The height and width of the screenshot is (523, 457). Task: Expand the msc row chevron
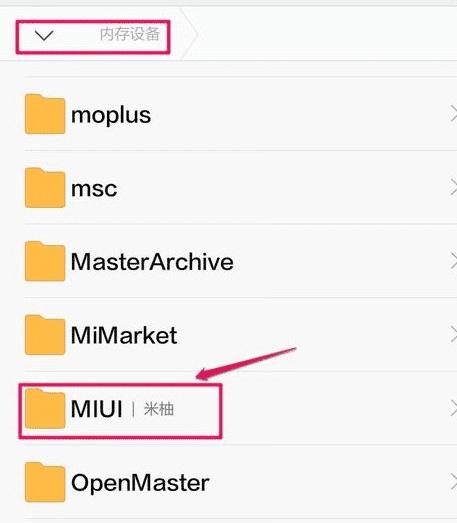coord(453,188)
